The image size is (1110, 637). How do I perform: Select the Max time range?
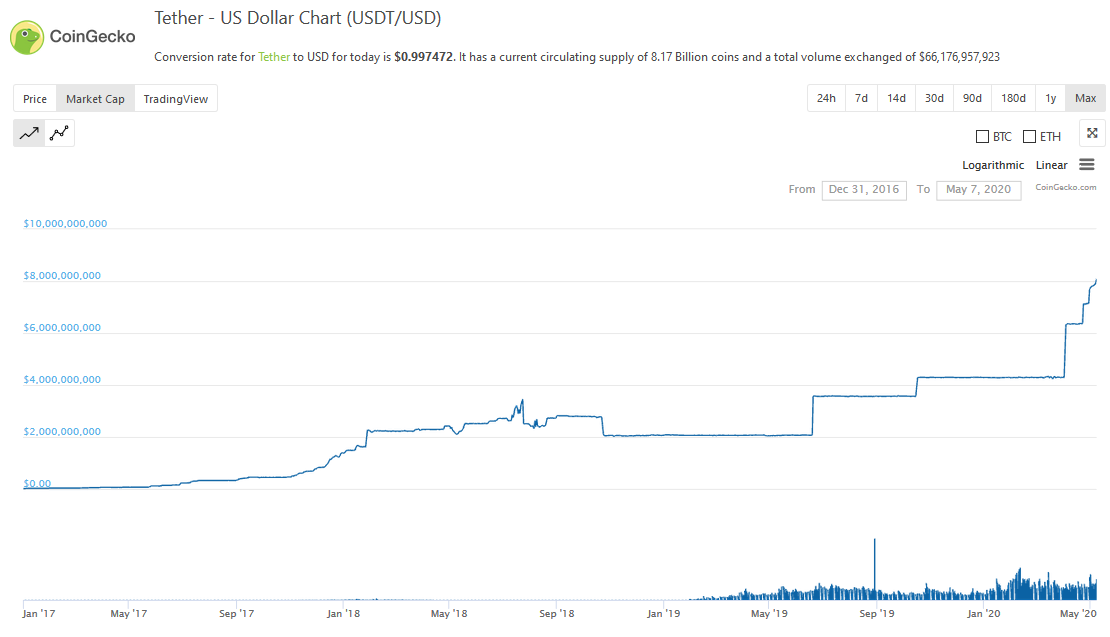click(x=1085, y=98)
